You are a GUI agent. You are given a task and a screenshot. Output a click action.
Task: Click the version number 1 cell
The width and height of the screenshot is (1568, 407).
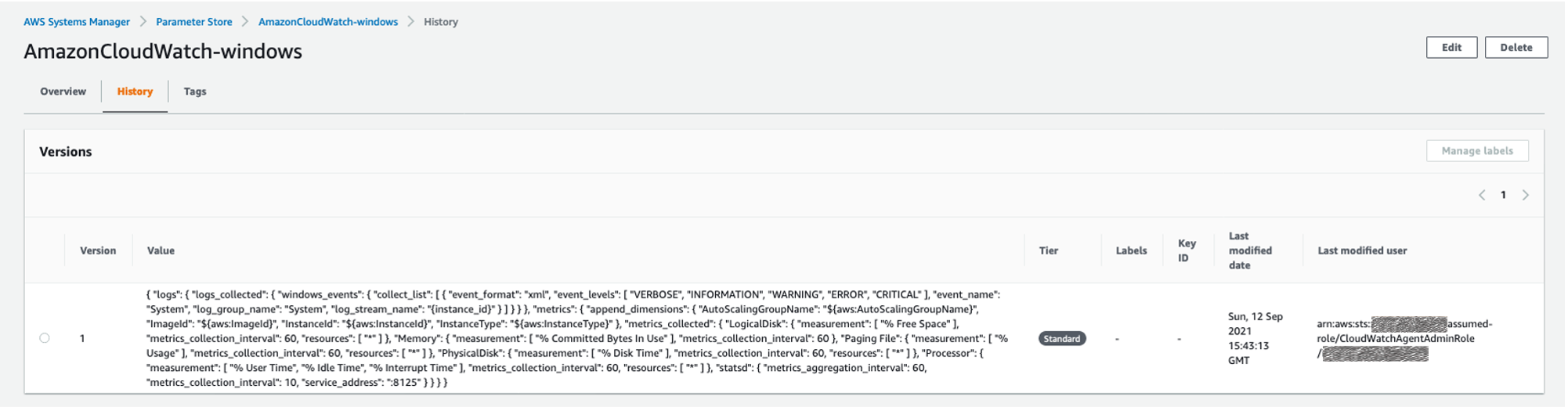point(82,338)
